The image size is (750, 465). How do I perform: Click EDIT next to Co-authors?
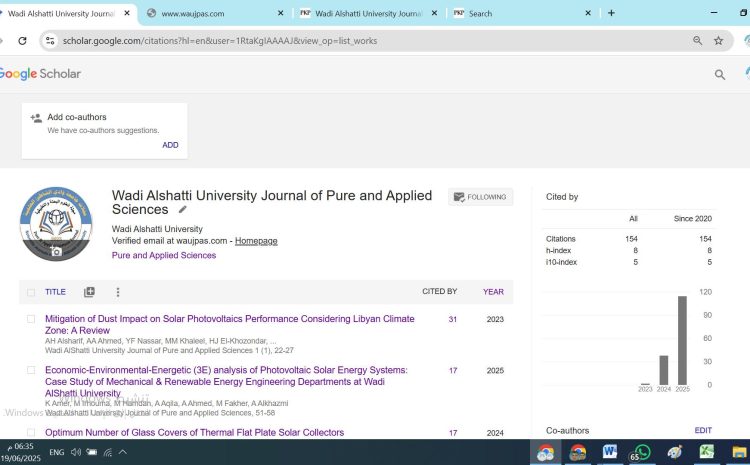point(703,431)
